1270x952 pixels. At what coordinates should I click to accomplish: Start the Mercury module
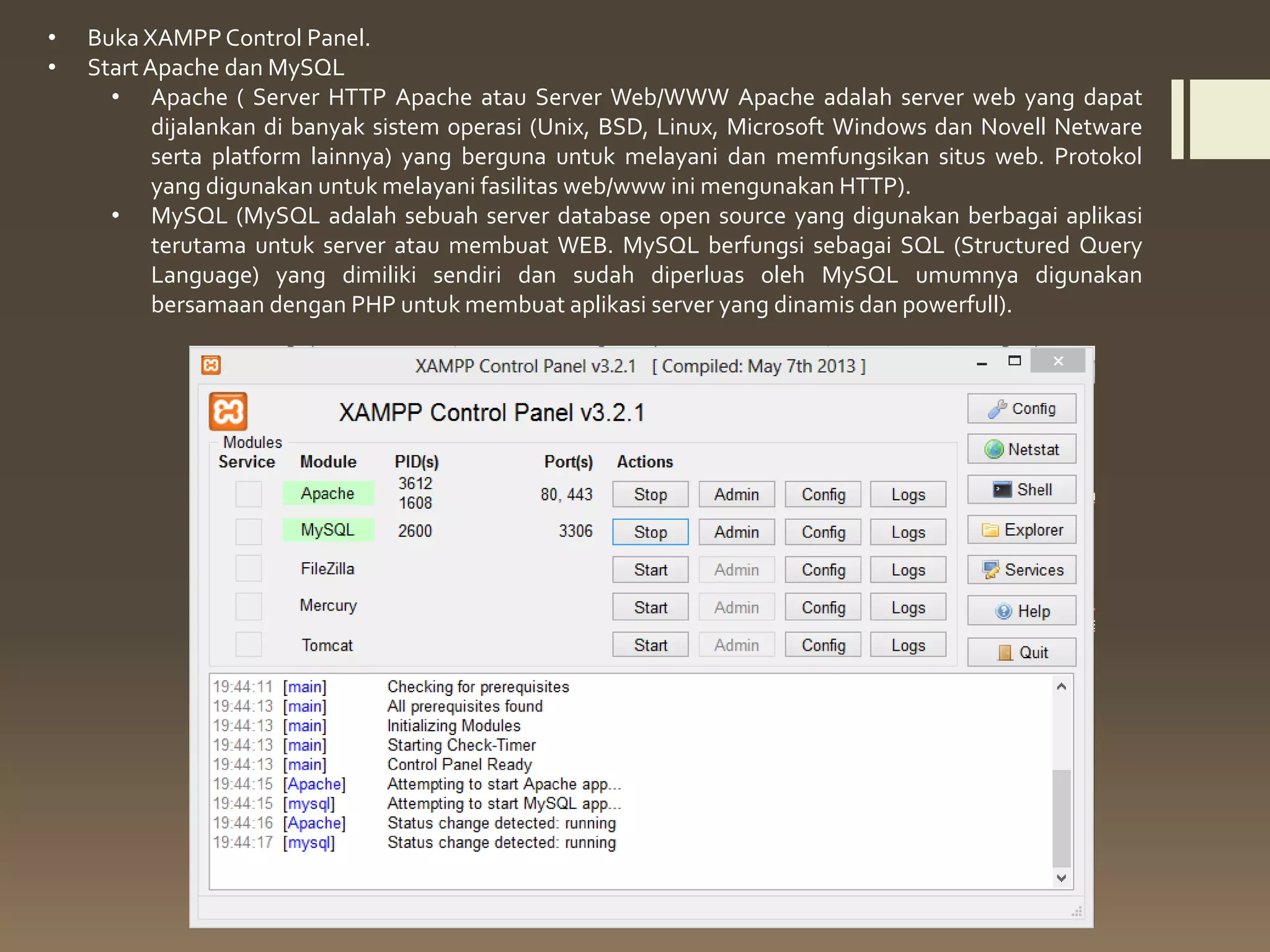tap(651, 607)
